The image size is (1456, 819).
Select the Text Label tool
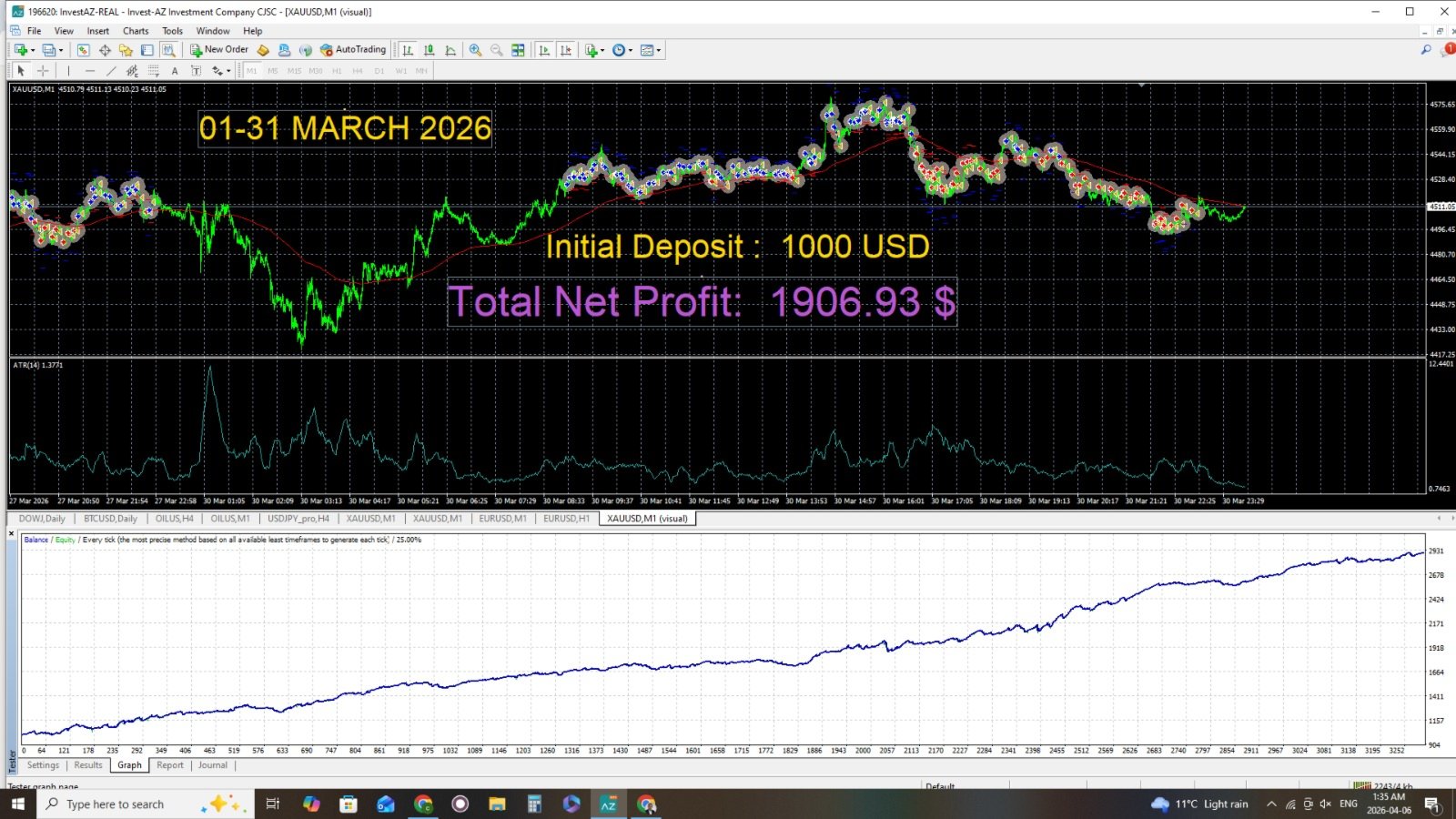196,70
